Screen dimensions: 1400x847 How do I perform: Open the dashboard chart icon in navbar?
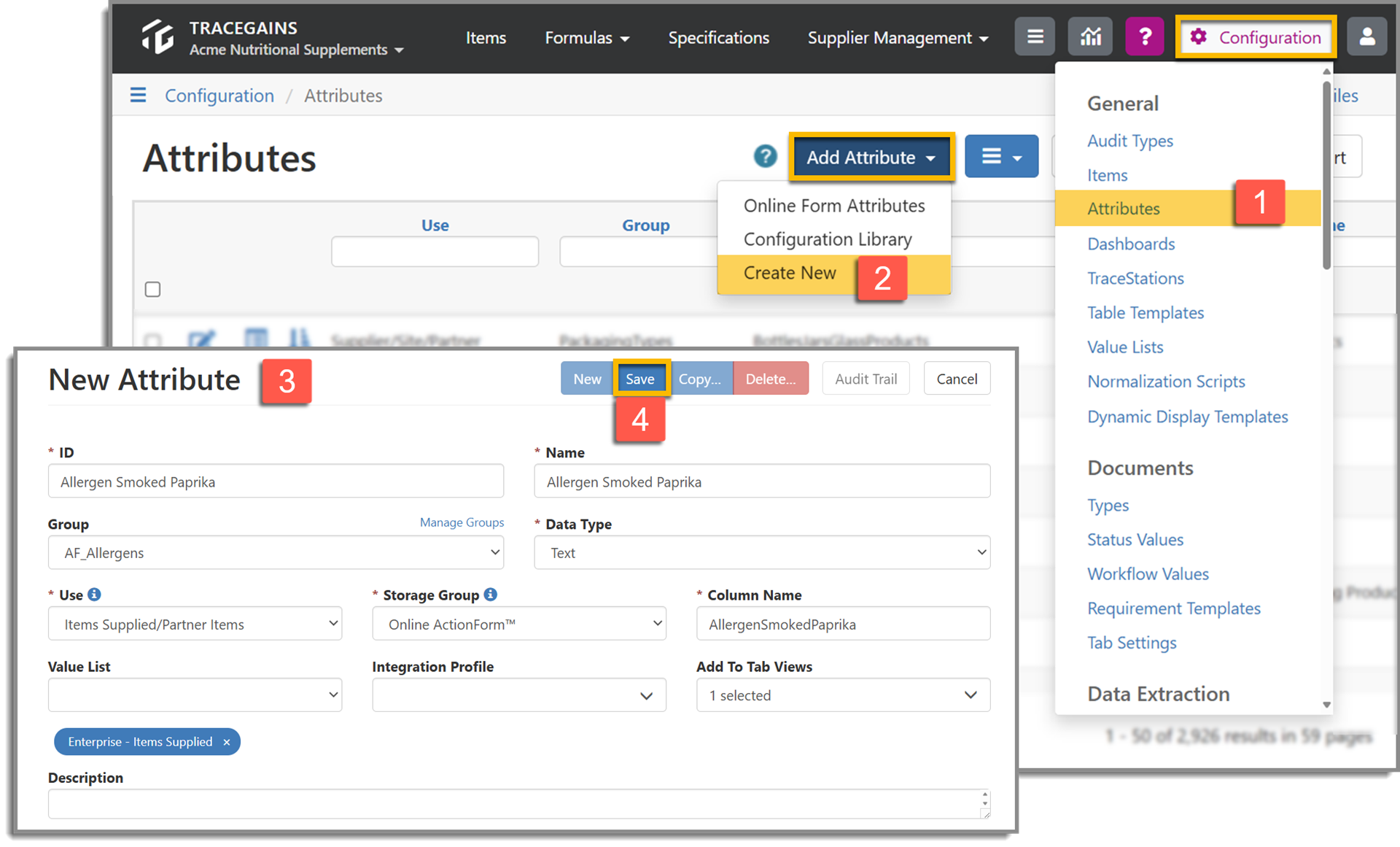pyautogui.click(x=1090, y=36)
